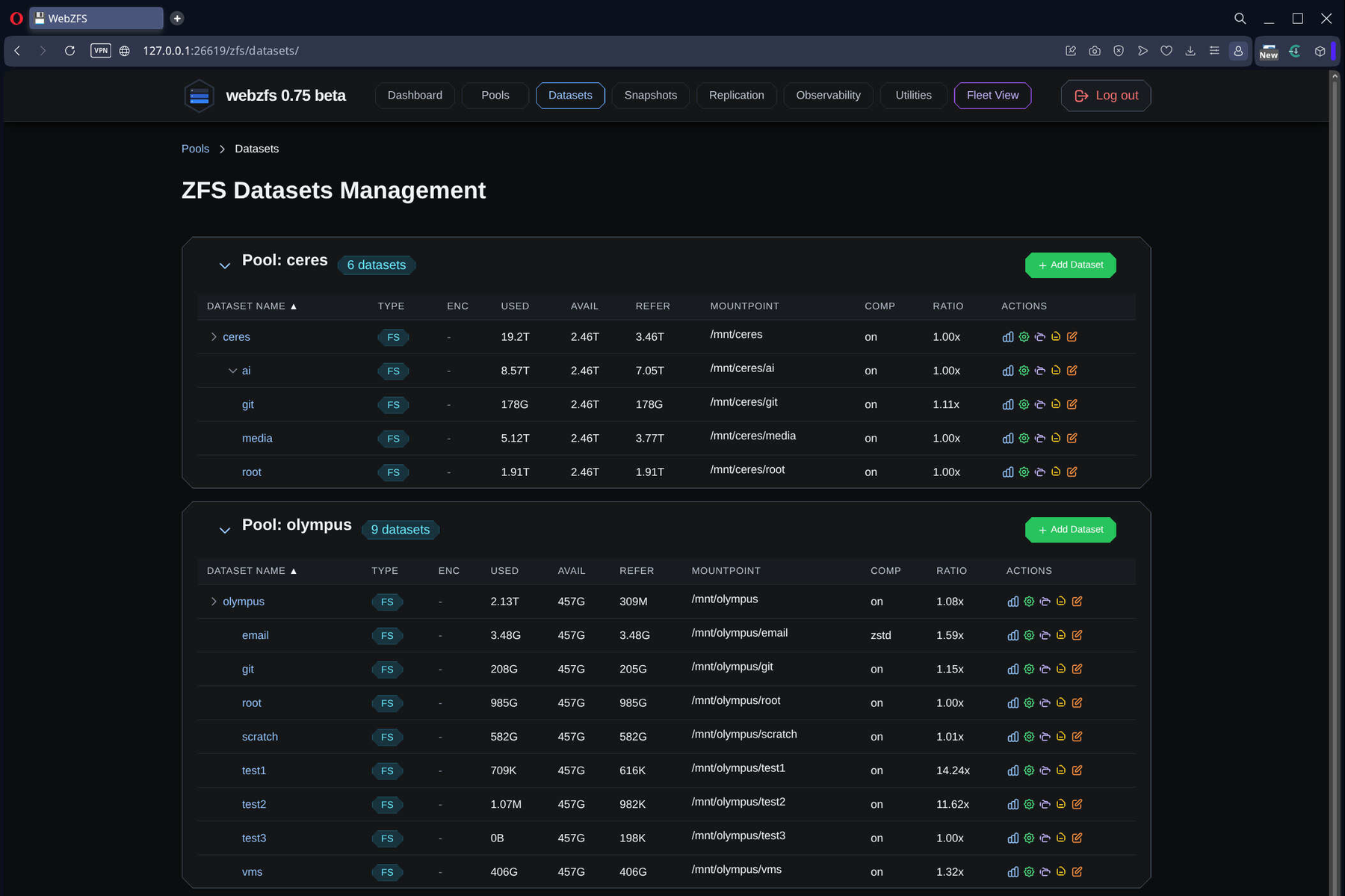Image resolution: width=1345 pixels, height=896 pixels.
Task: Click the webzfs hexagon logo icon
Action: (x=199, y=96)
